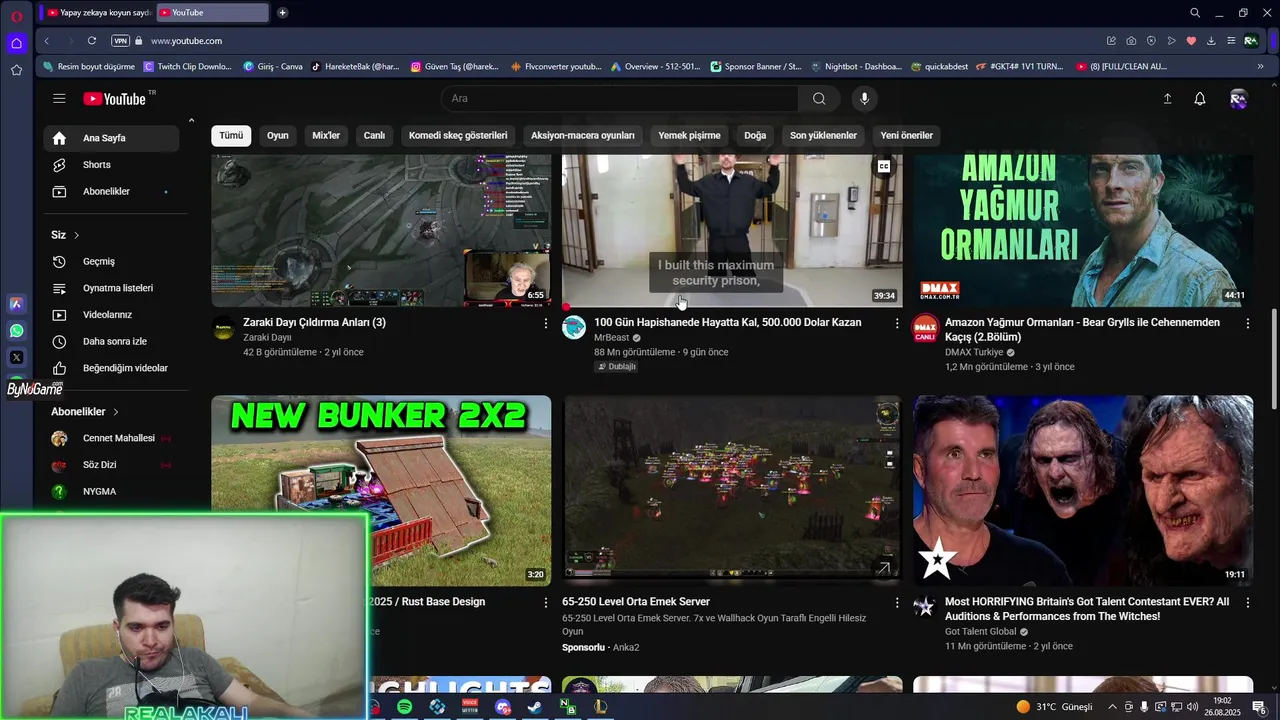
Task: Expand the Abonelikler subscriptions heading
Action: [85, 412]
